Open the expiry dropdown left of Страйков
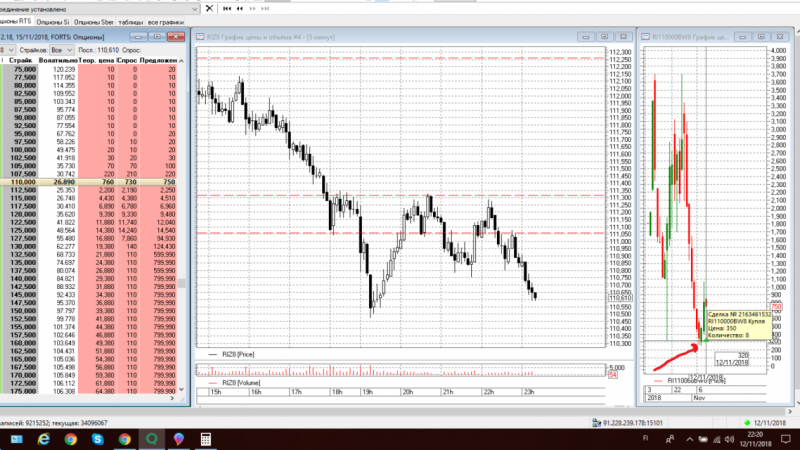The height and width of the screenshot is (450, 800). [7, 50]
